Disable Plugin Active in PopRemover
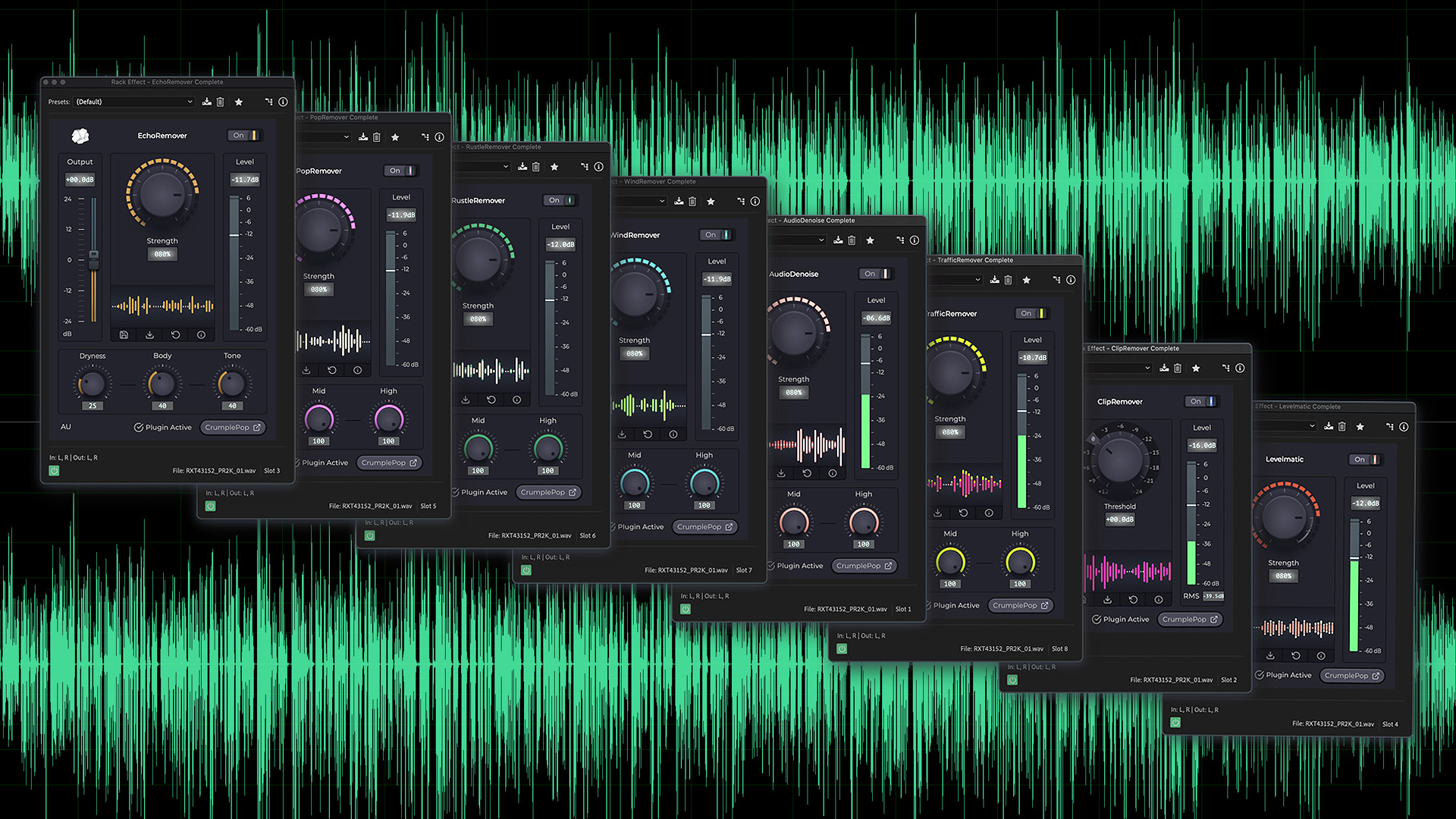Viewport: 1456px width, 819px height. (324, 463)
